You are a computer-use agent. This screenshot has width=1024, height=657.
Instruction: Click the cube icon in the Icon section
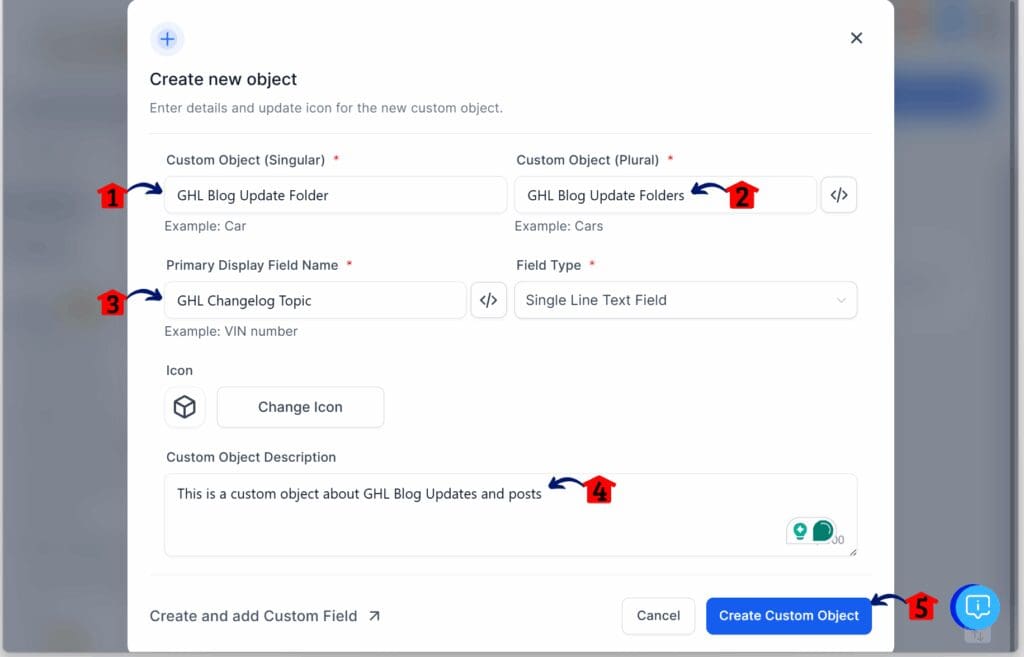click(184, 406)
